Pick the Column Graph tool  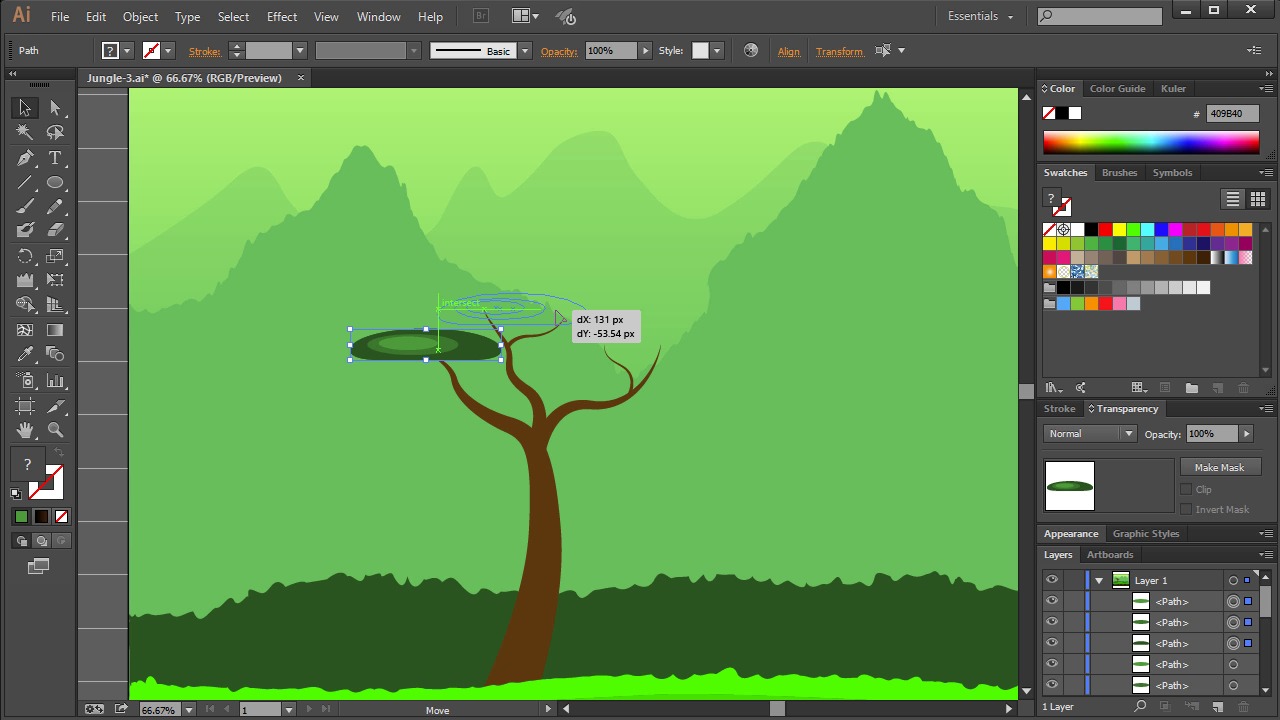point(55,381)
